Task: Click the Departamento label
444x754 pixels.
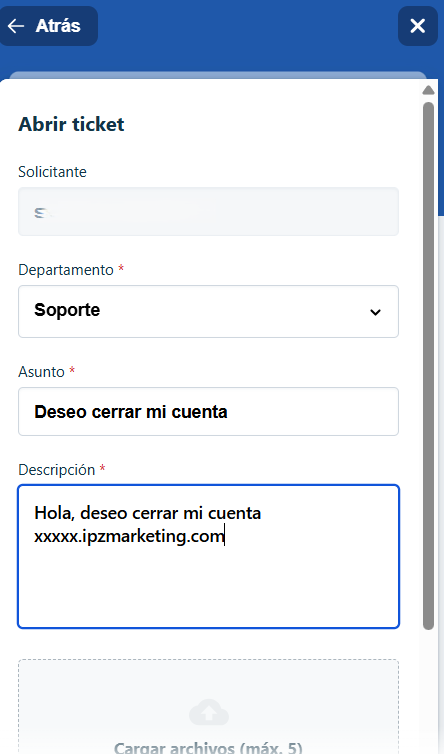Action: [x=66, y=270]
